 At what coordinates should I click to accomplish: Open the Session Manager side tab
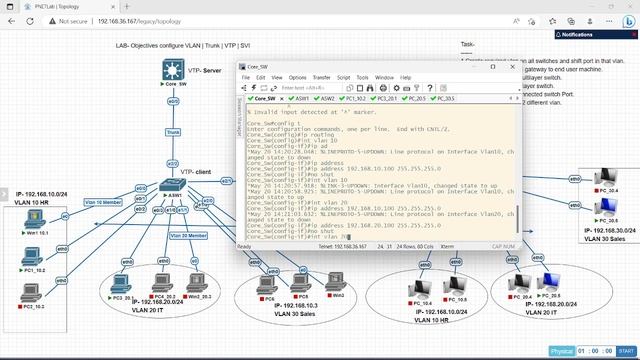[240, 117]
